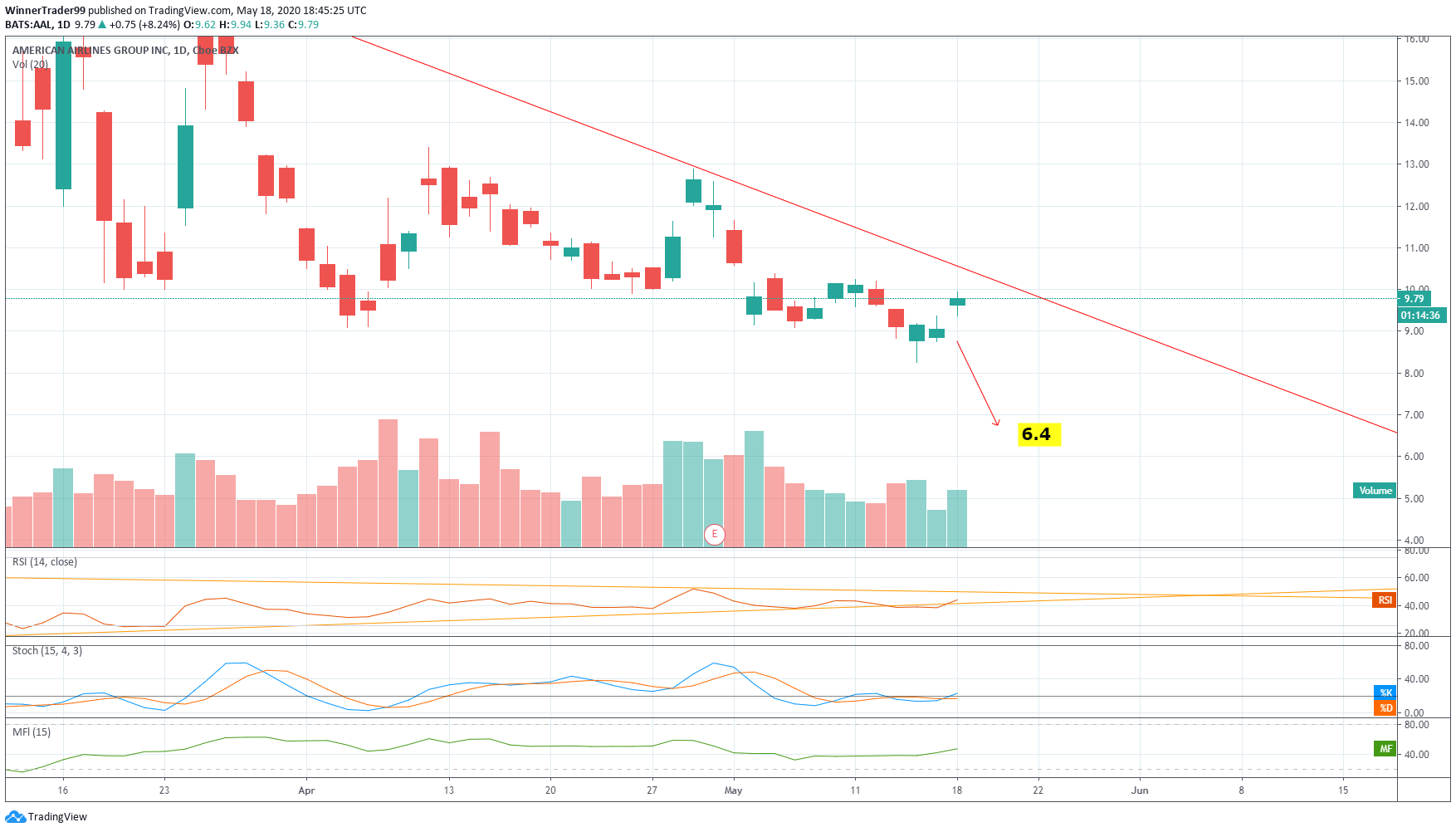This screenshot has width=1456, height=832.
Task: Click the Volume indicator tag
Action: (x=1375, y=491)
